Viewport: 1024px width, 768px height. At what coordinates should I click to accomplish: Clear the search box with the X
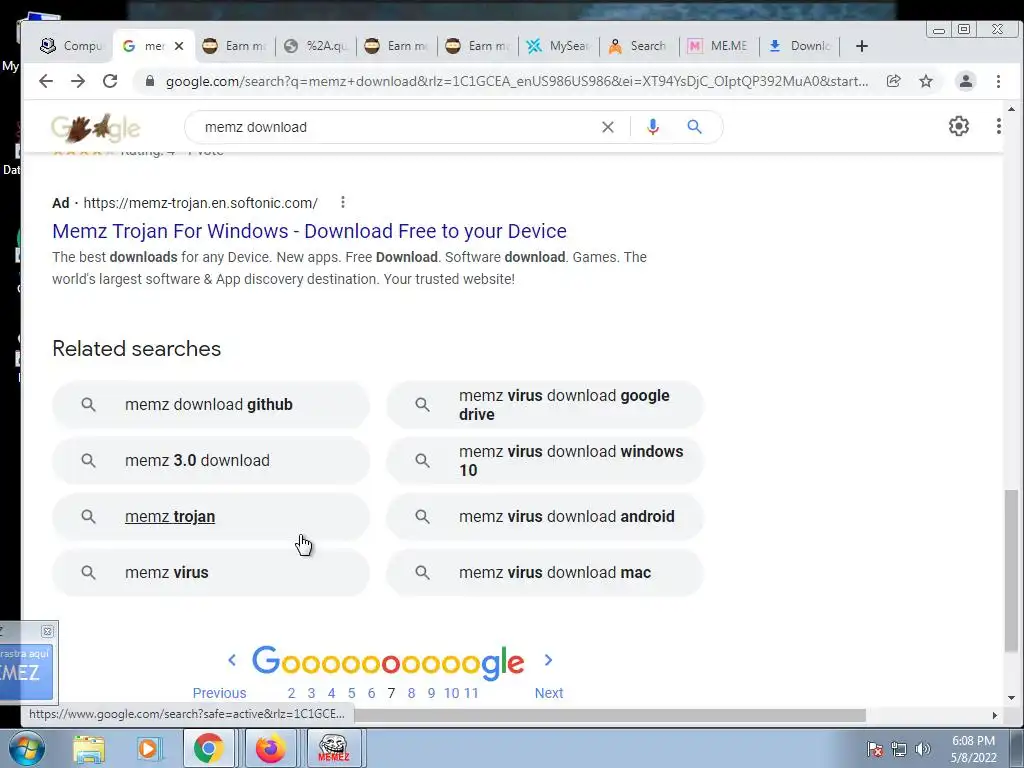click(x=608, y=127)
